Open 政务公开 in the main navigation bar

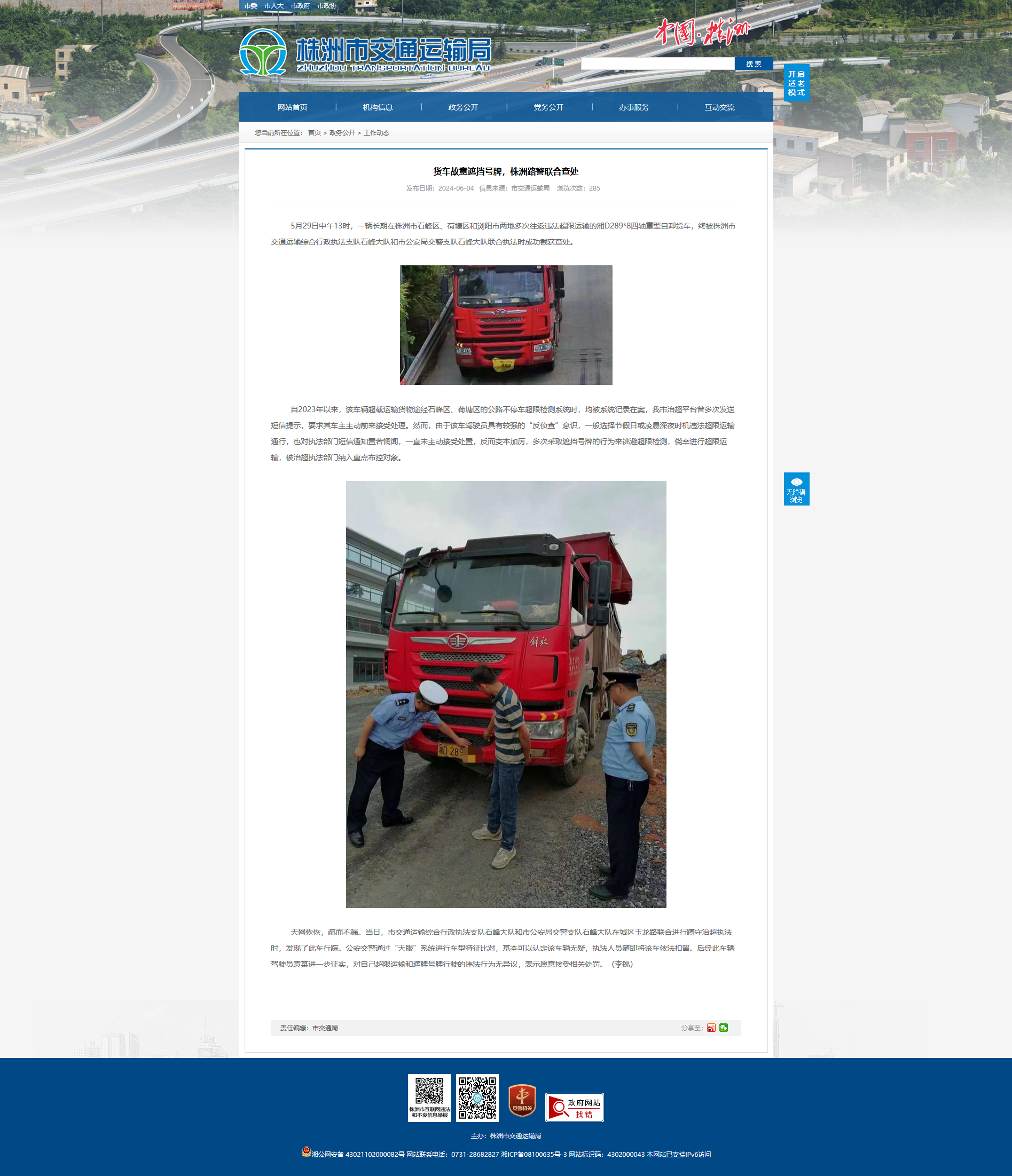[464, 107]
